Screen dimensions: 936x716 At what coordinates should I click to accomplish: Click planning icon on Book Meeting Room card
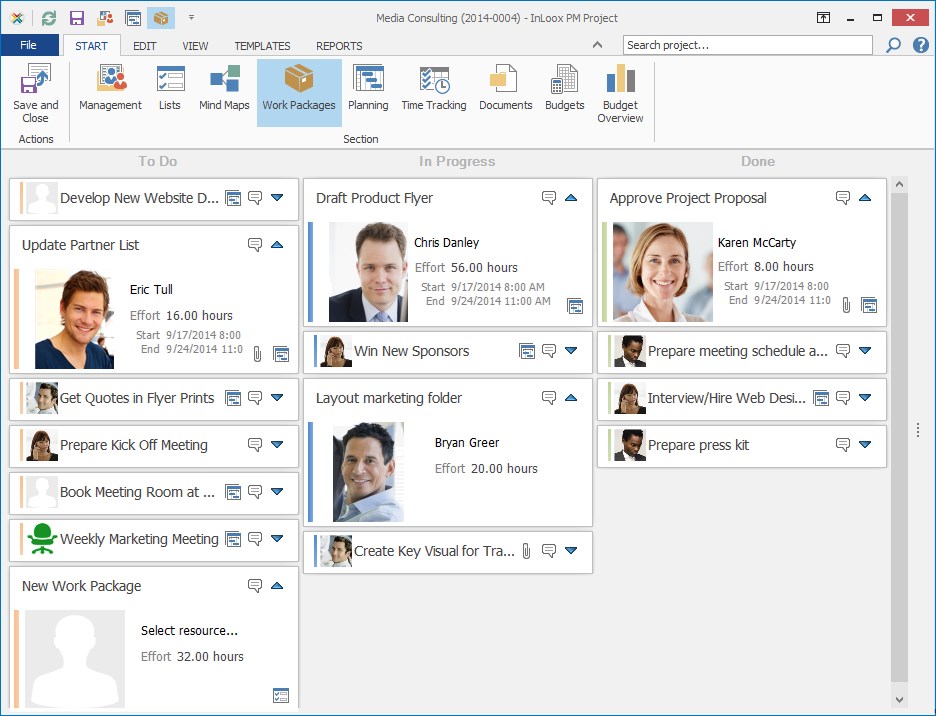[x=233, y=491]
